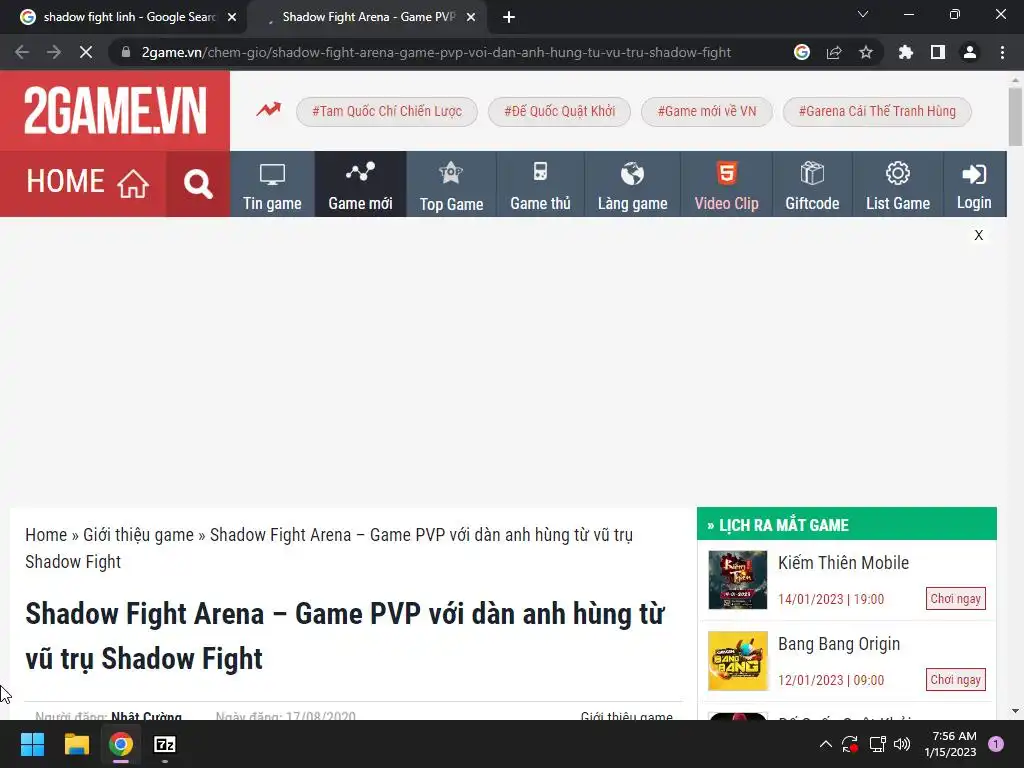The height and width of the screenshot is (768, 1024).
Task: Go forward in browser history
Action: click(54, 52)
